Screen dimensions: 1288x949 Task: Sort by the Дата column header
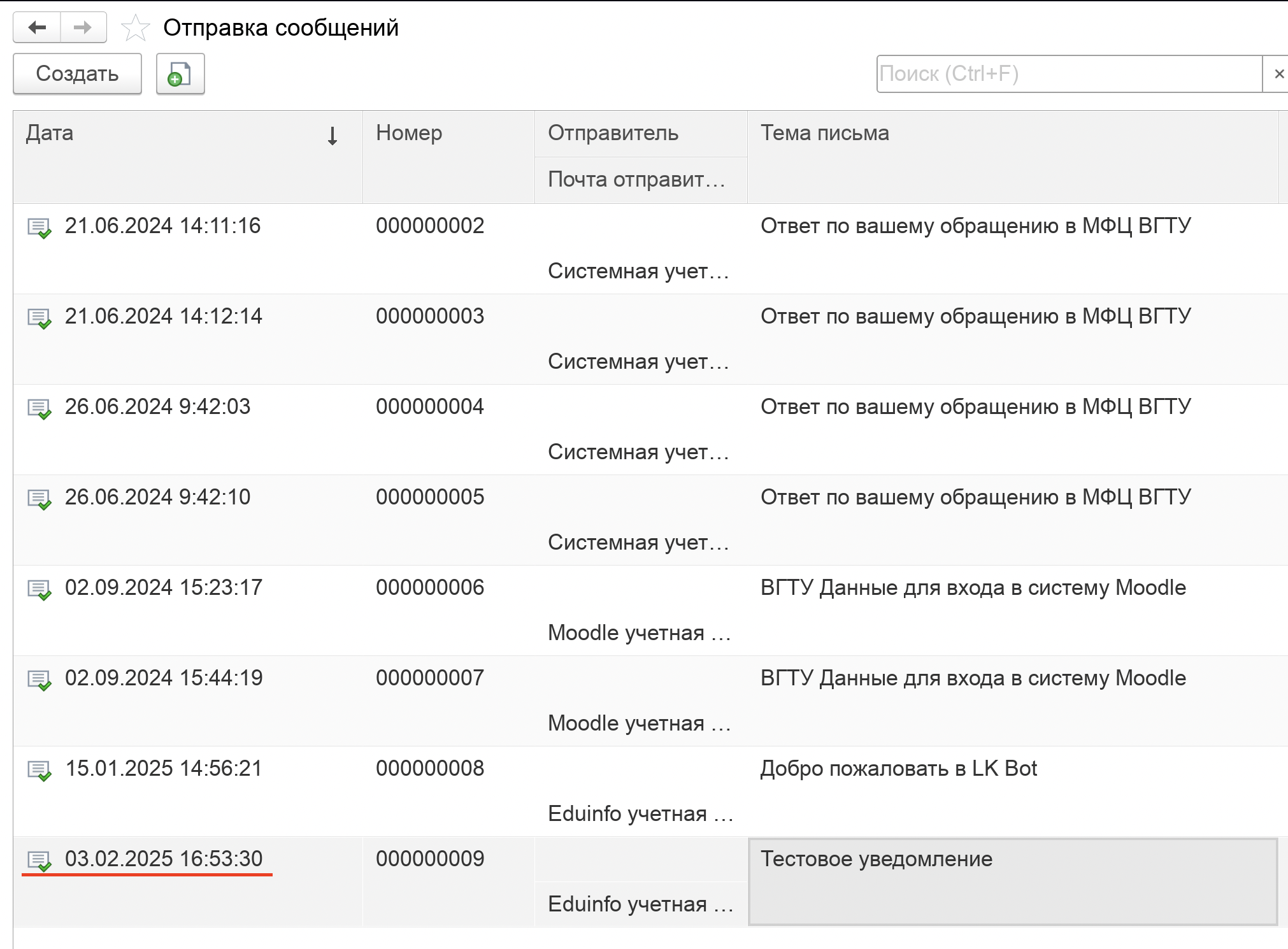coord(50,133)
